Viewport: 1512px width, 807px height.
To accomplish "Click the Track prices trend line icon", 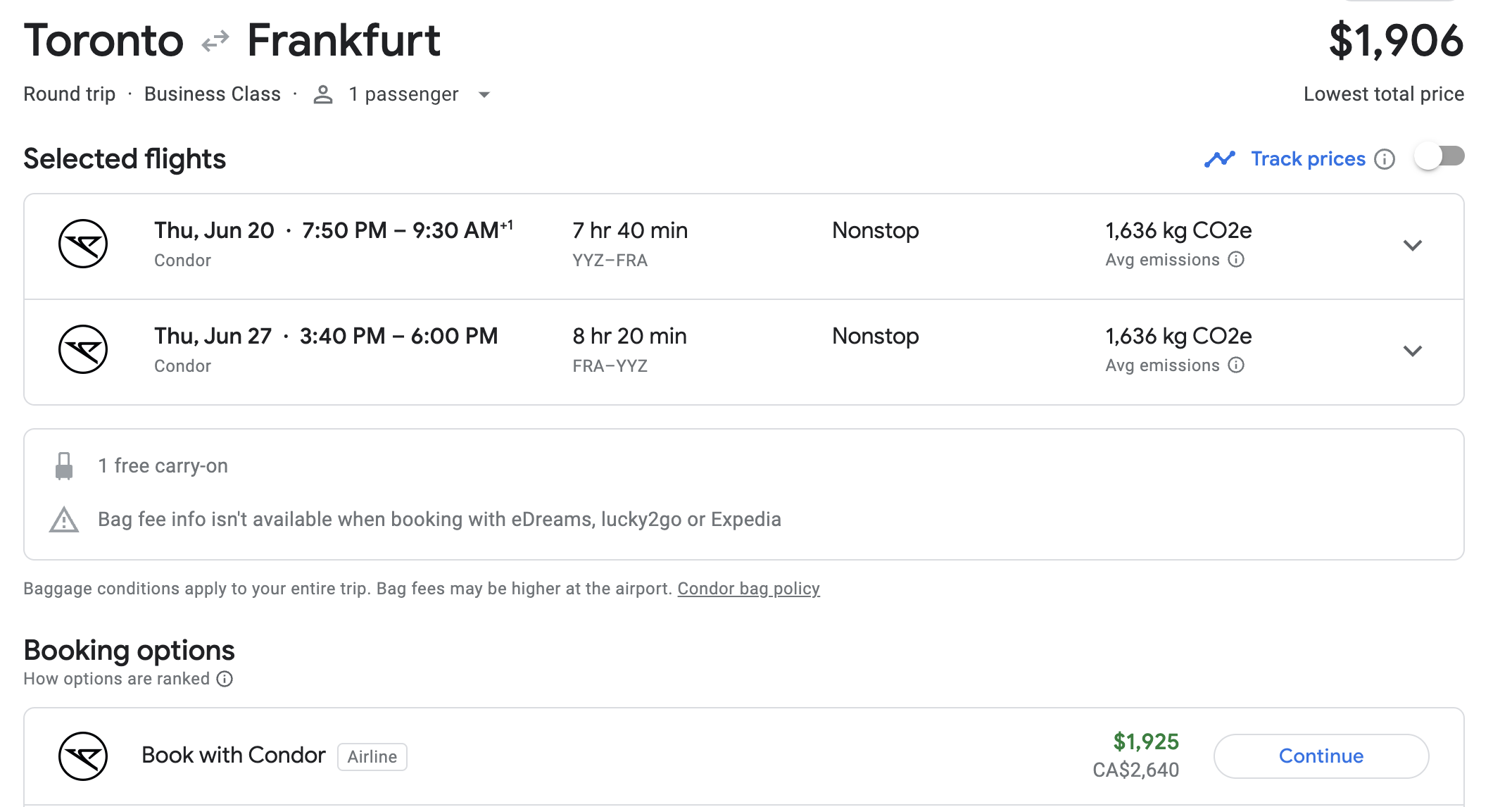I will (1220, 159).
